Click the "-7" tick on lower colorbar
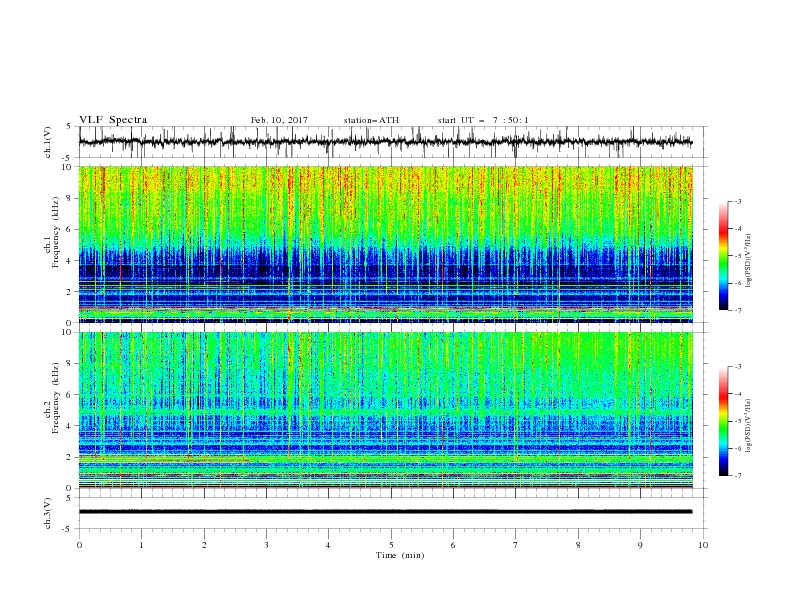792x612 pixels. 737,476
